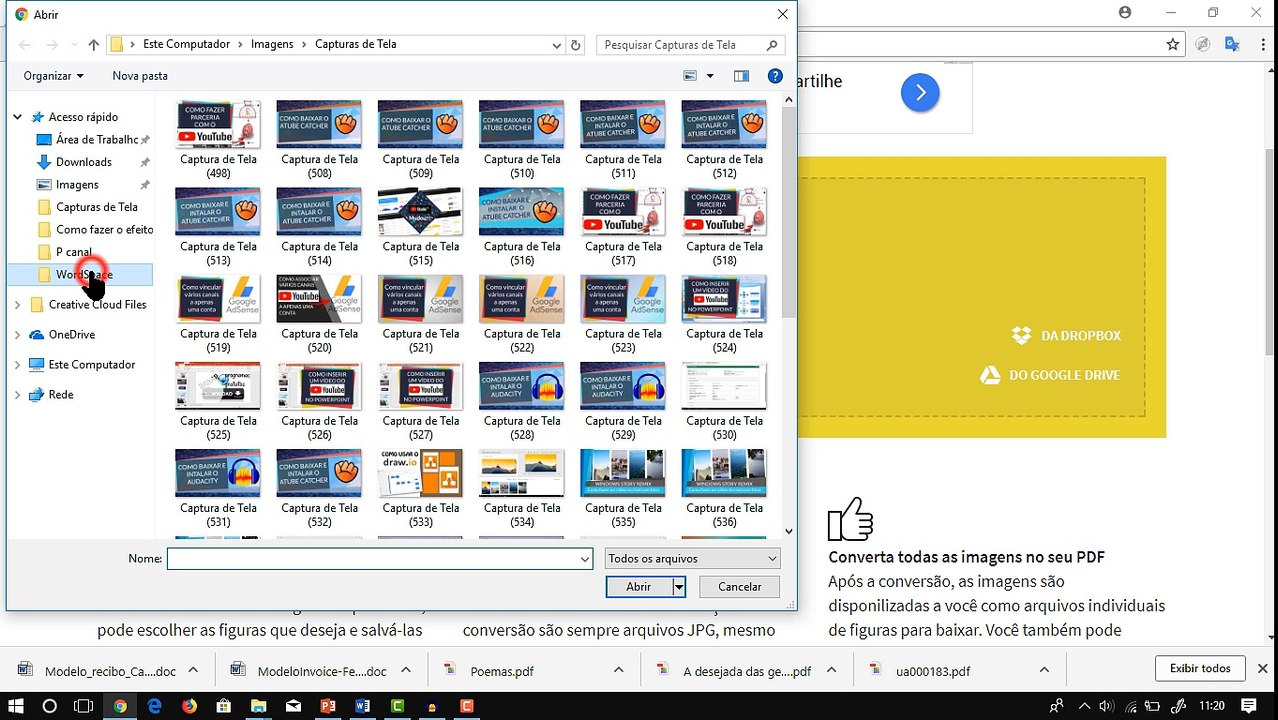Open Windows Start menu
Screen dimensions: 1278x720
pyautogui.click(x=15, y=706)
